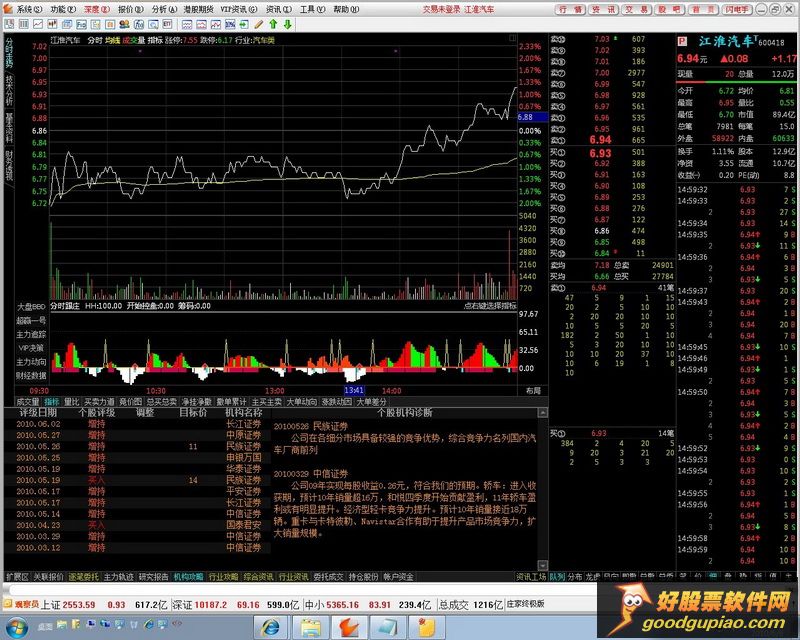Click the two-people users toolbar icon

click(x=124, y=24)
